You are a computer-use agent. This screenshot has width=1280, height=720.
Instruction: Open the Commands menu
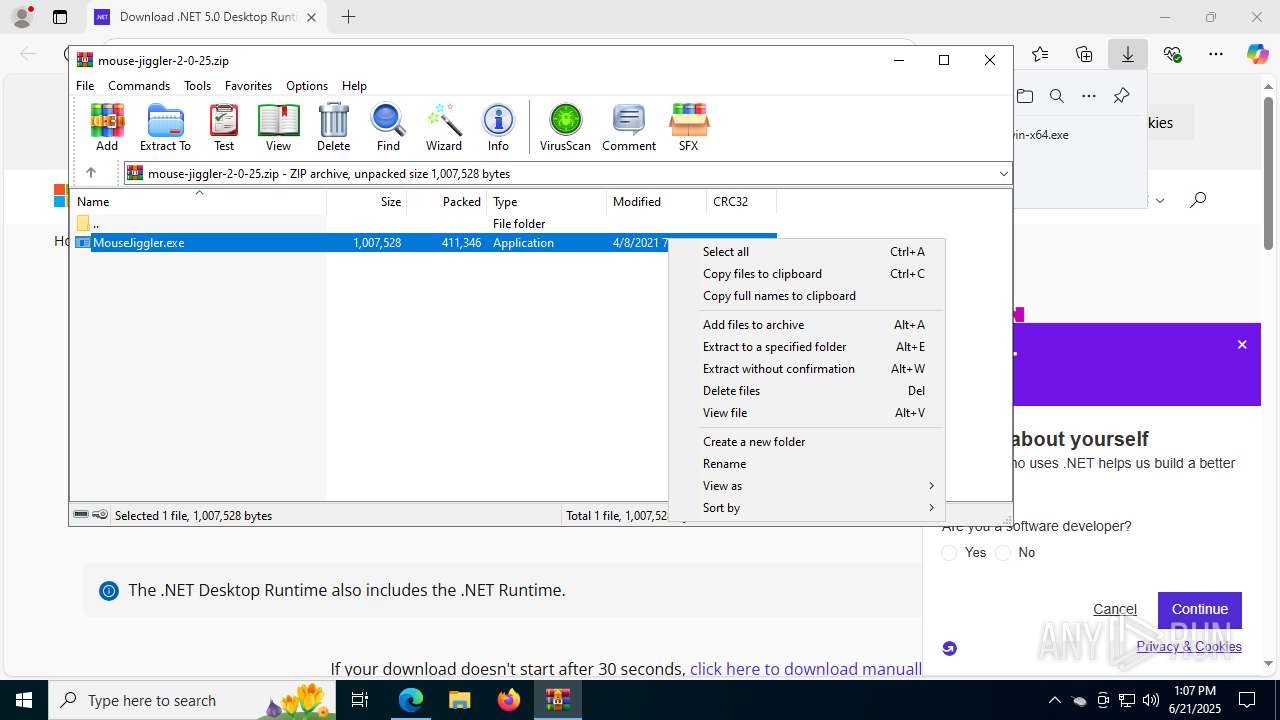tap(139, 86)
